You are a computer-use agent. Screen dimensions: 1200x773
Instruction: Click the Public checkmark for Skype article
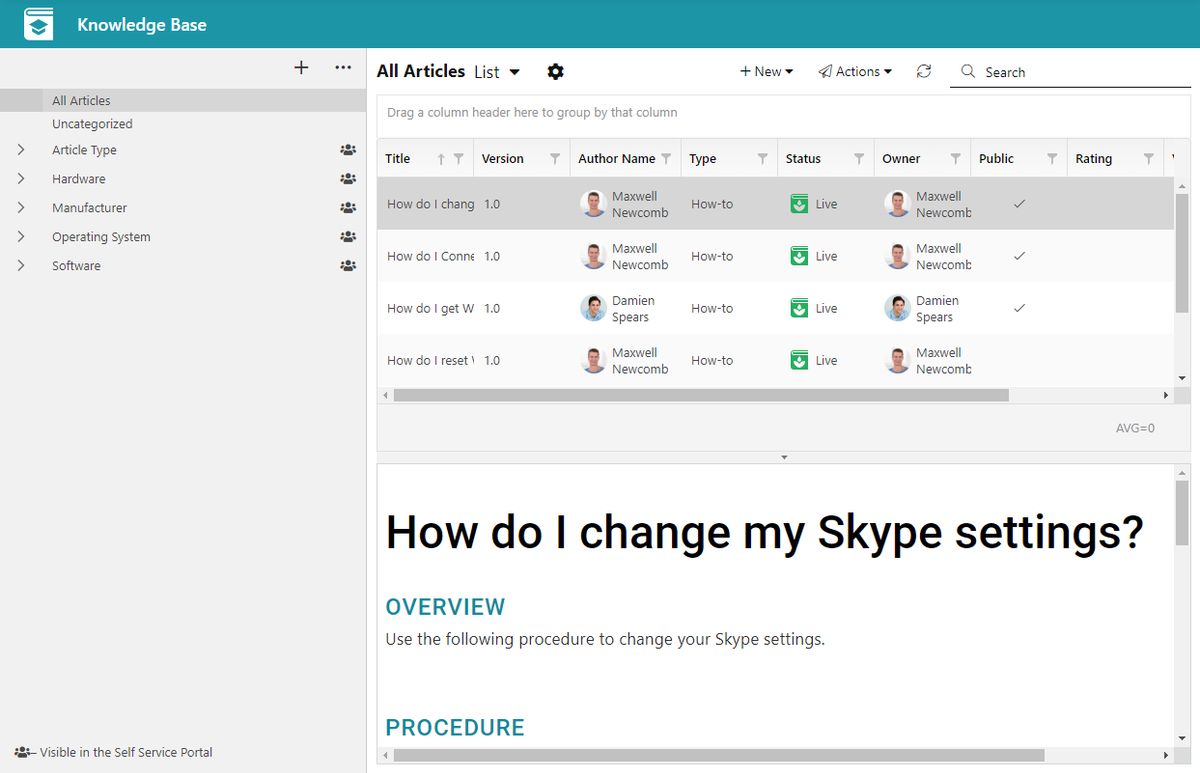tap(1019, 203)
